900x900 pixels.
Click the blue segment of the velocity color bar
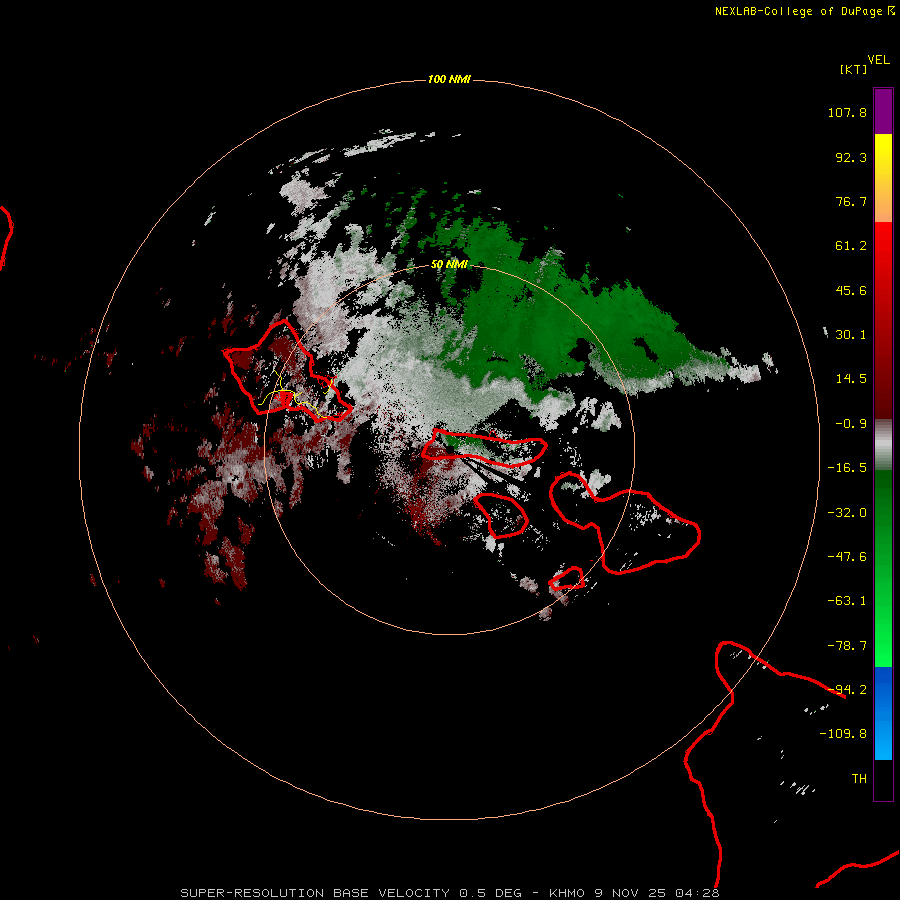pos(883,713)
